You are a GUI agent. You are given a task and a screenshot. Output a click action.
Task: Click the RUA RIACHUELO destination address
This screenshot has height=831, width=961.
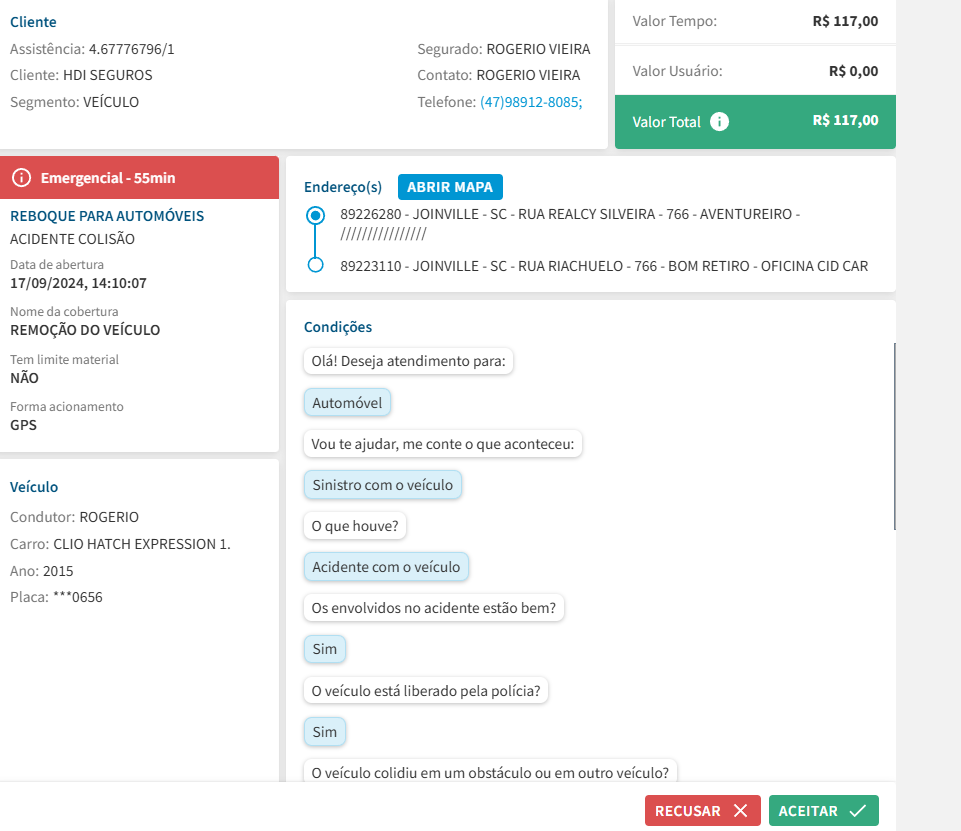pyautogui.click(x=604, y=266)
